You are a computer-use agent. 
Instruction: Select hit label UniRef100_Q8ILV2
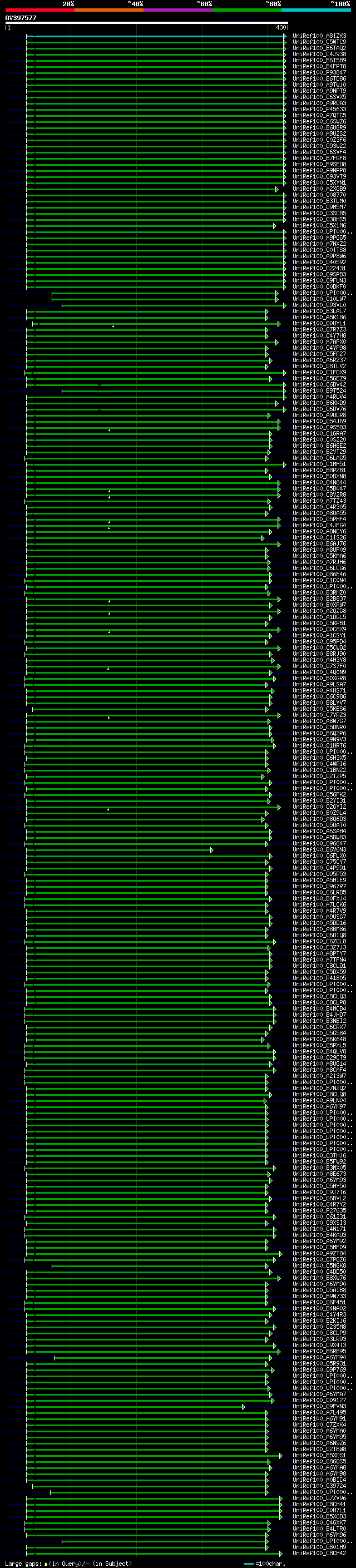319,367
